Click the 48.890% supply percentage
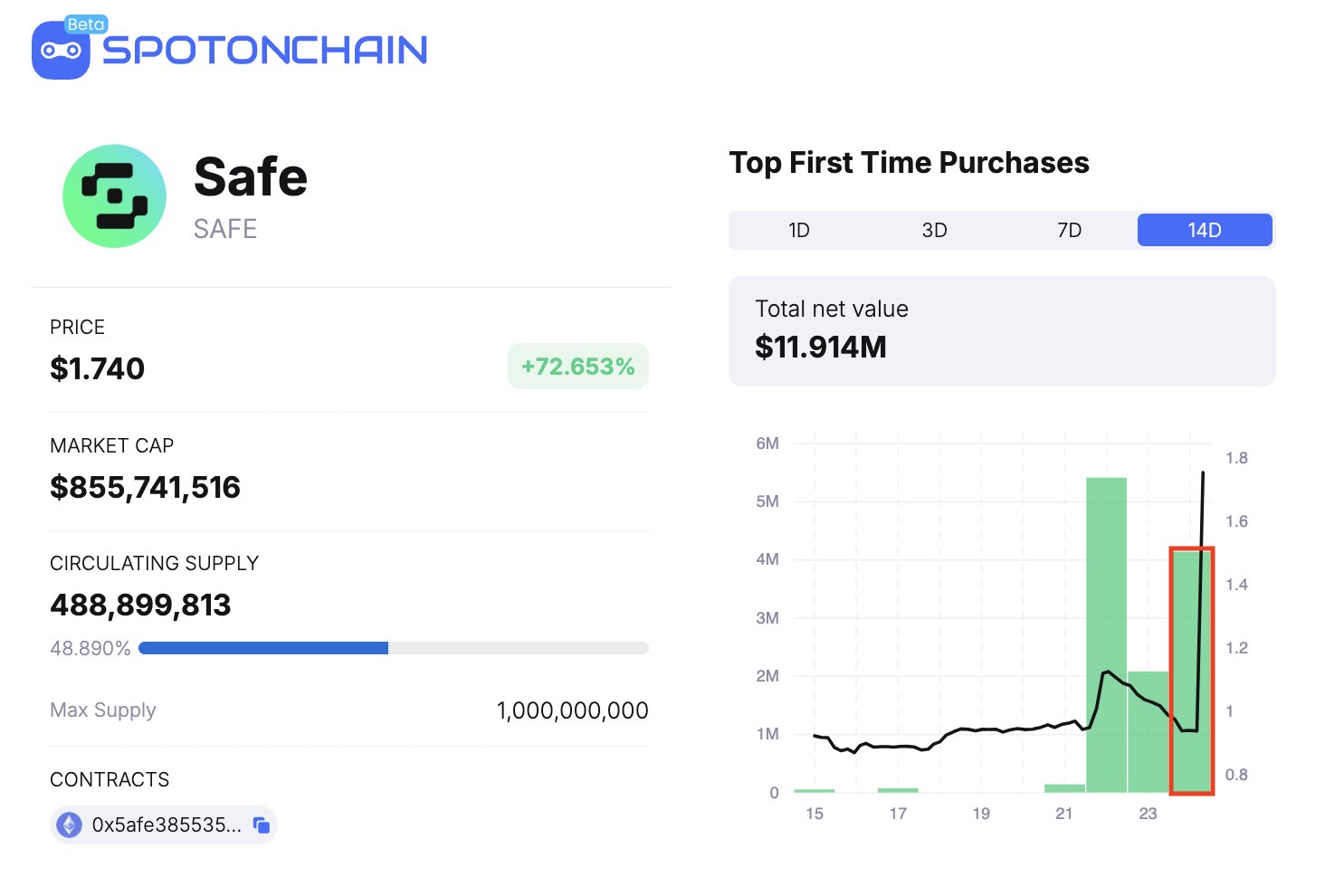The image size is (1325, 896). pos(91,648)
